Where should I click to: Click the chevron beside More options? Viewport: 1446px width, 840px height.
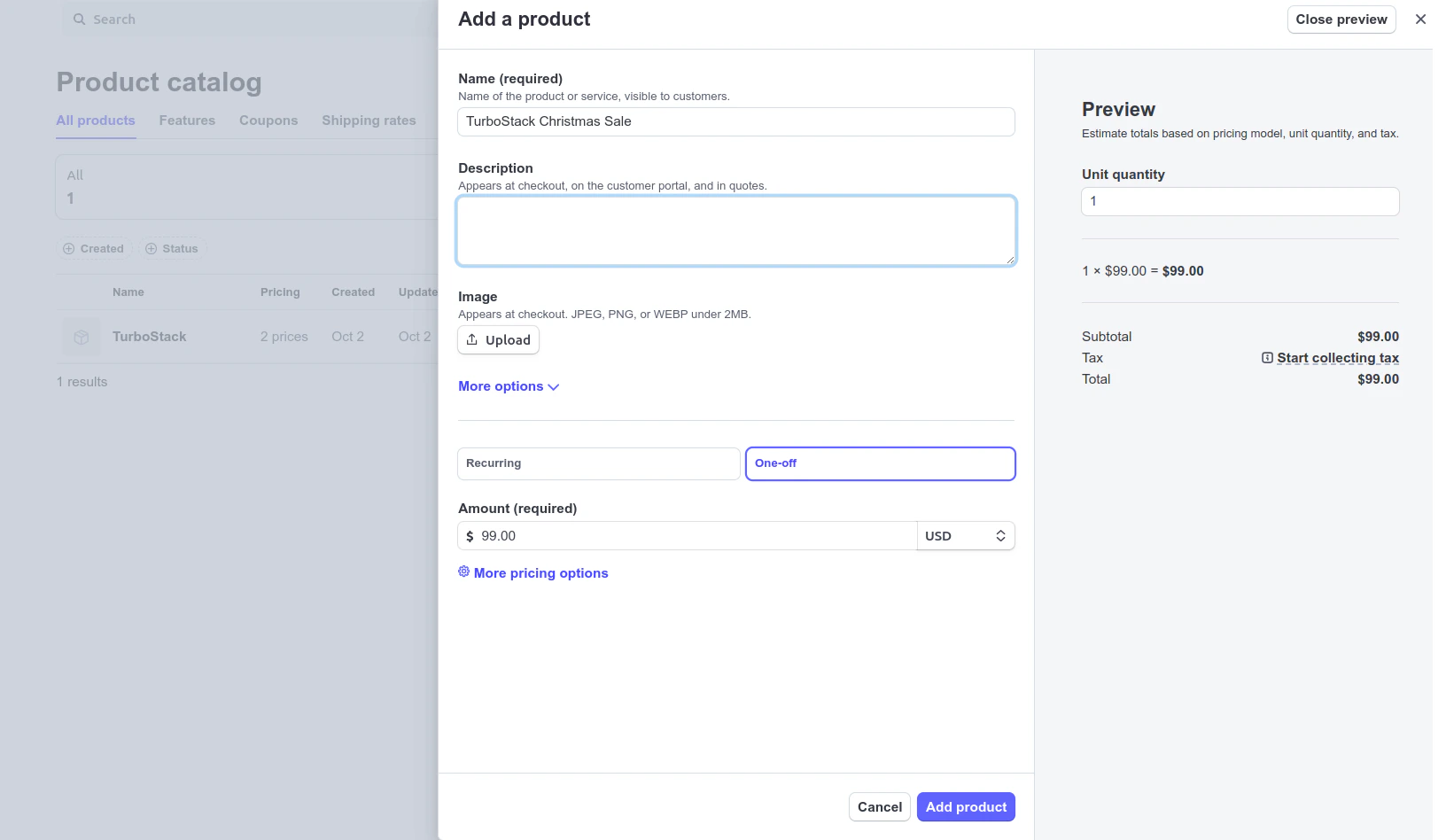pos(554,387)
